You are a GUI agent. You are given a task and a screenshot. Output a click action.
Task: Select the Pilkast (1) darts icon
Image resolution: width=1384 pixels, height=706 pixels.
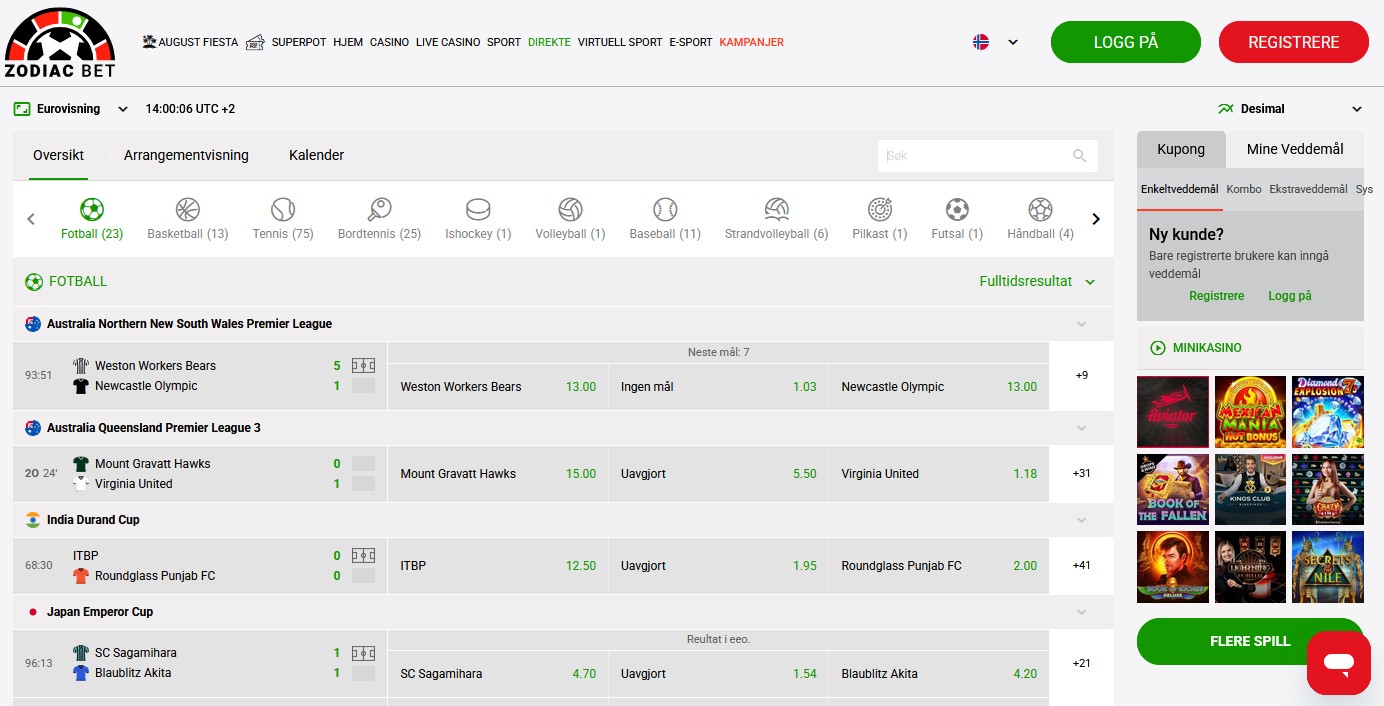point(880,209)
